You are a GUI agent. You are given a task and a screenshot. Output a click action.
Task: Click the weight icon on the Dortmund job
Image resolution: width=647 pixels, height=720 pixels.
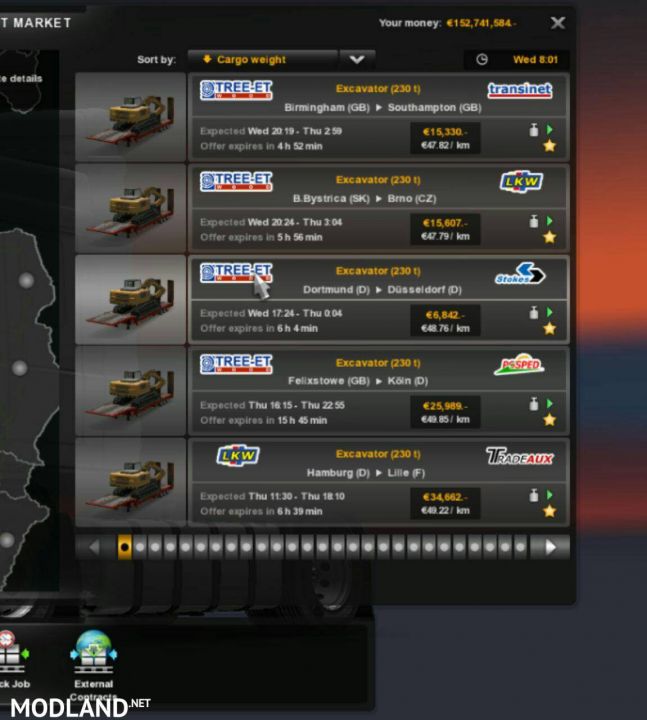click(x=534, y=313)
